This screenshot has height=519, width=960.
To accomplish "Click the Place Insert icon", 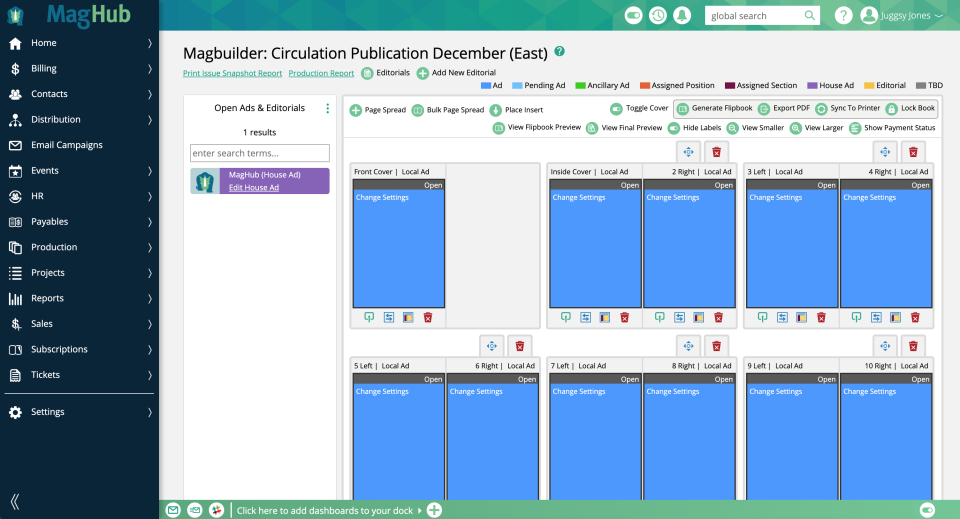I will coord(496,110).
